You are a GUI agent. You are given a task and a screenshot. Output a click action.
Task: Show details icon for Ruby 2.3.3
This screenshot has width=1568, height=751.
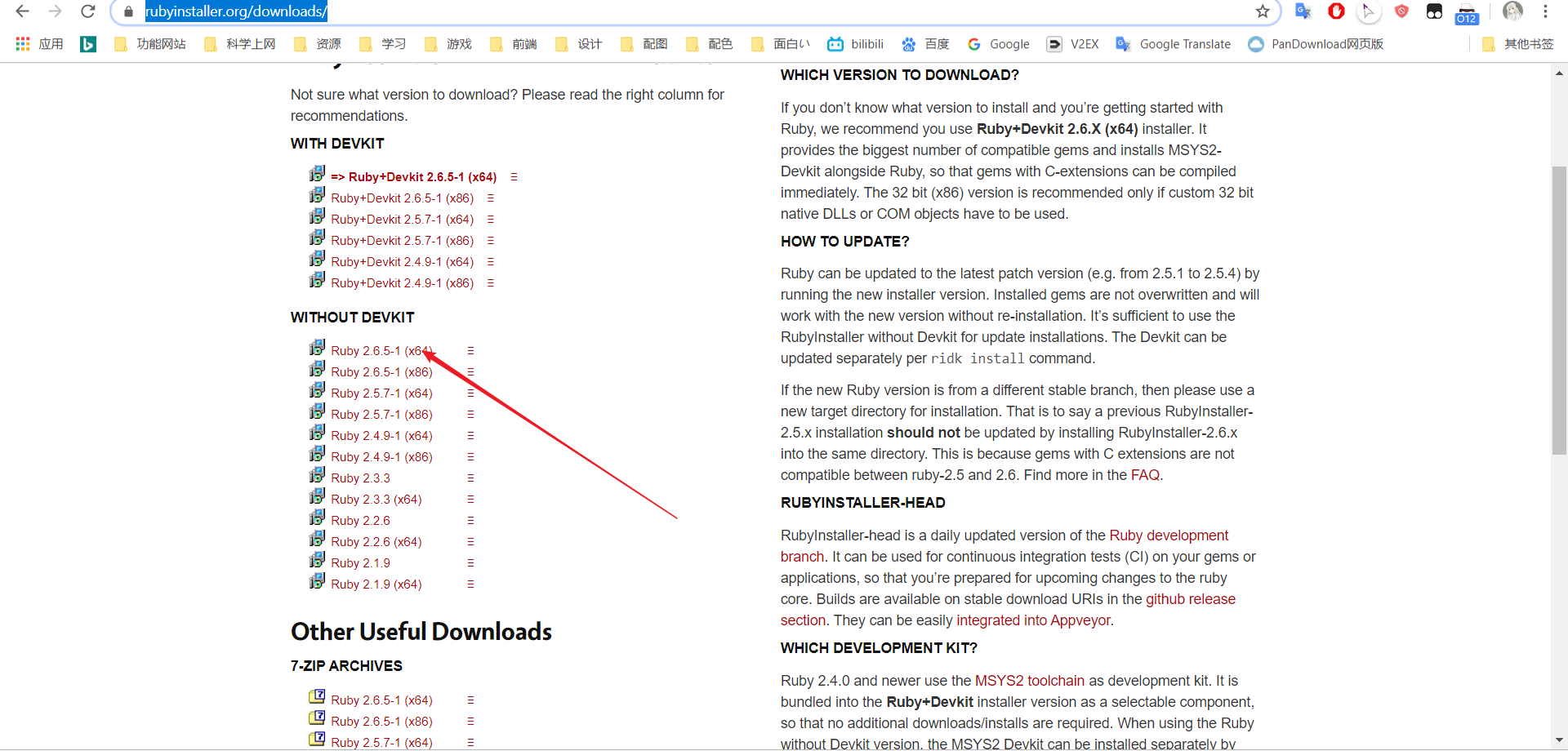tap(470, 478)
